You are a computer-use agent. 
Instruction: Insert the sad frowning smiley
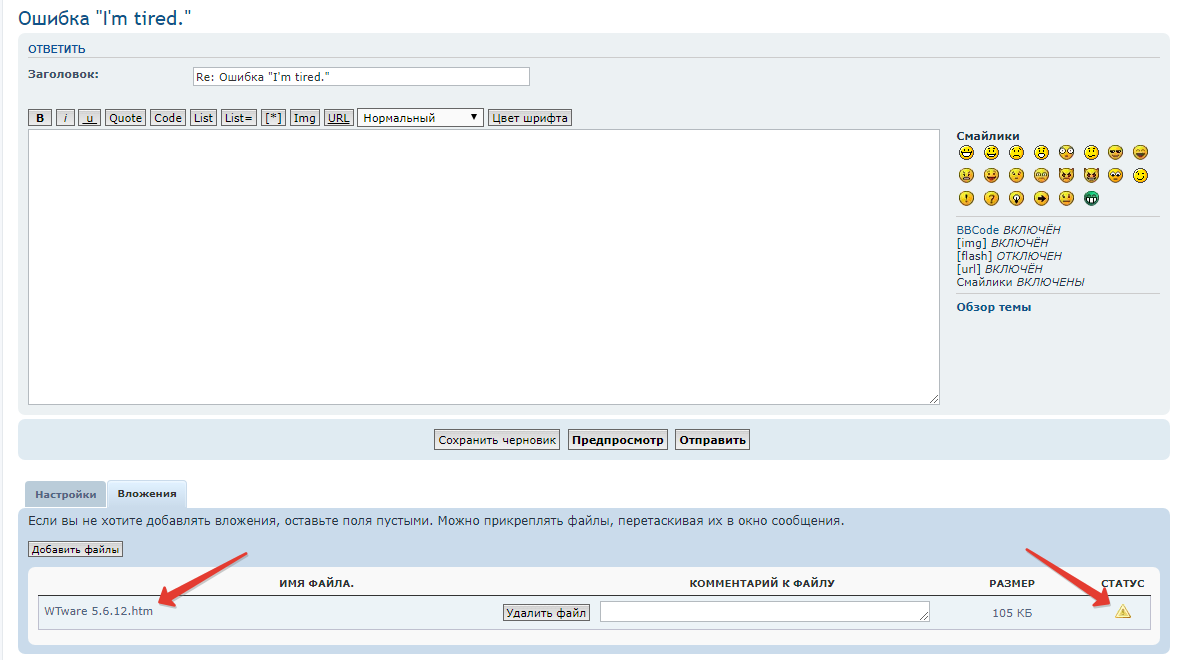tap(1016, 153)
